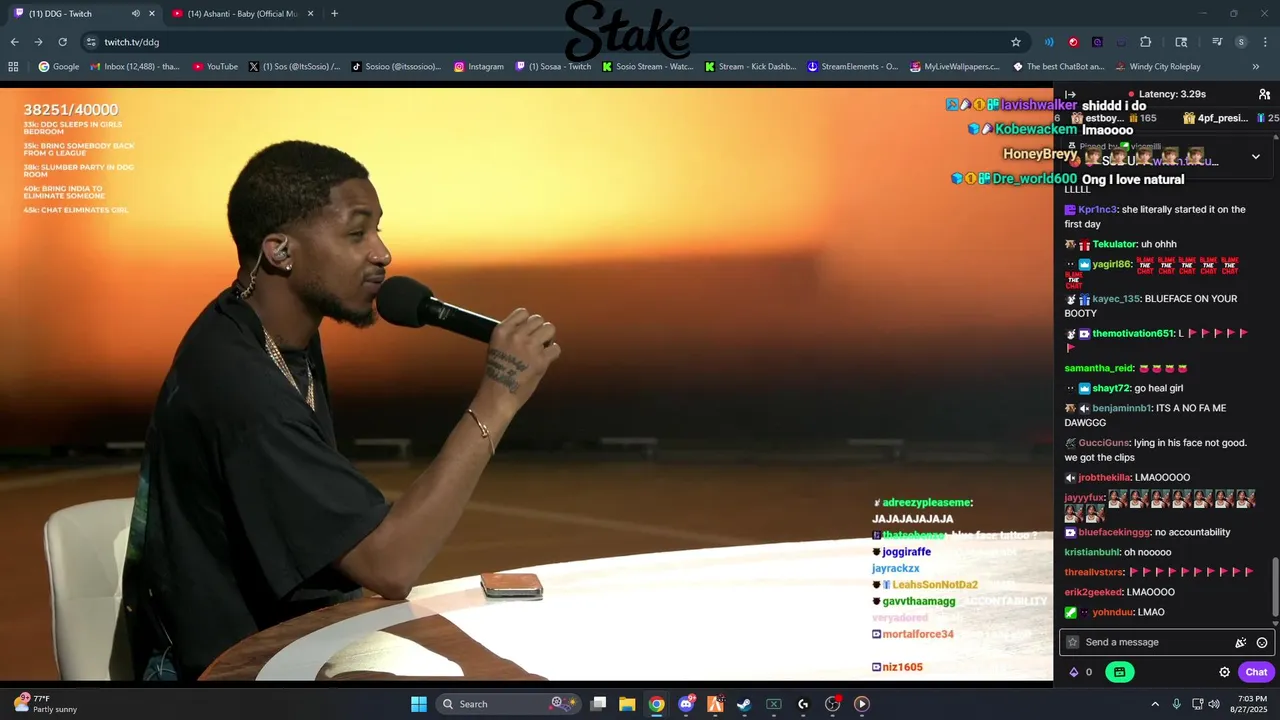Bookmark this page with star icon
1280x720 pixels.
(x=1016, y=42)
